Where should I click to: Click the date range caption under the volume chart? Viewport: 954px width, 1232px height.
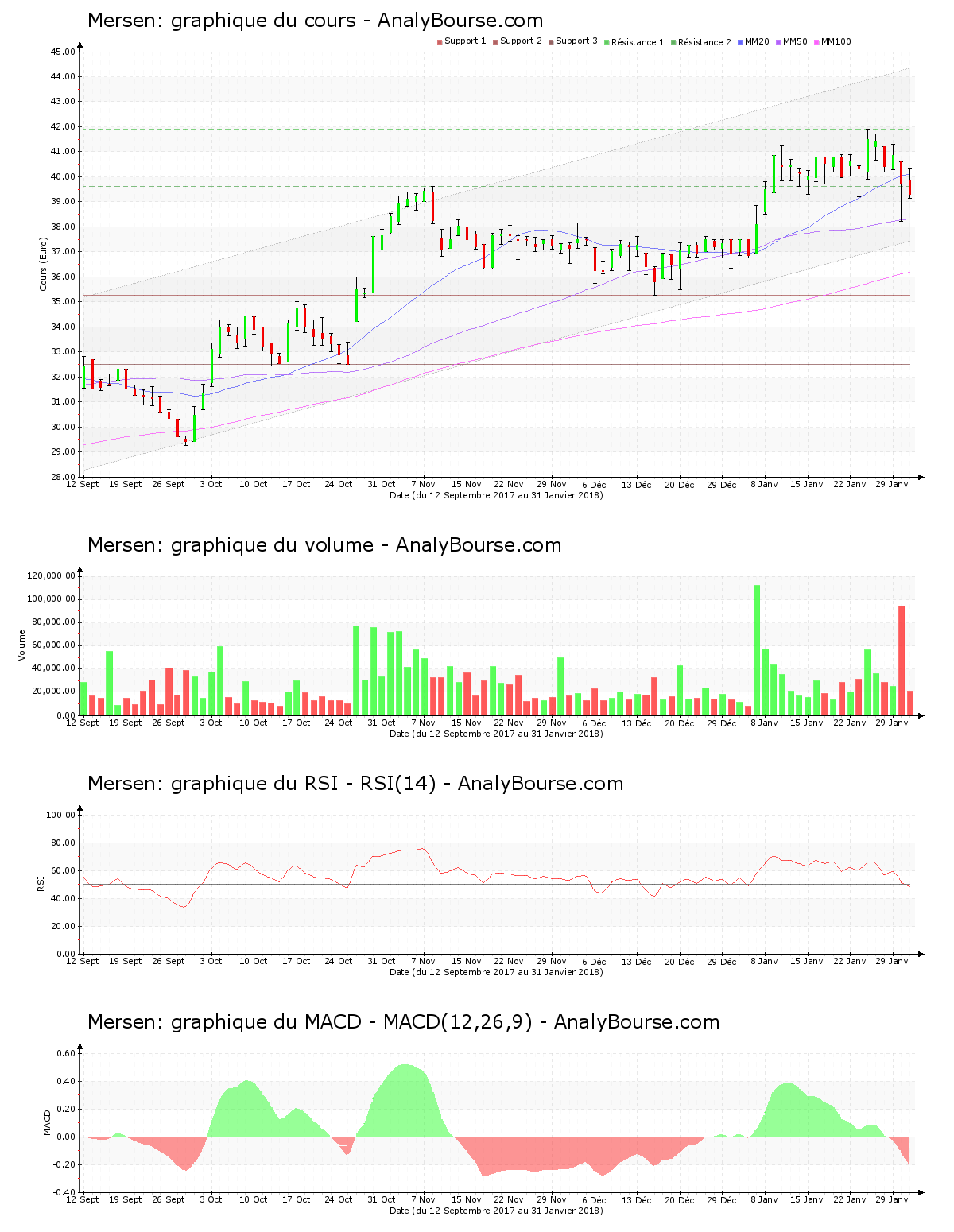[x=496, y=734]
